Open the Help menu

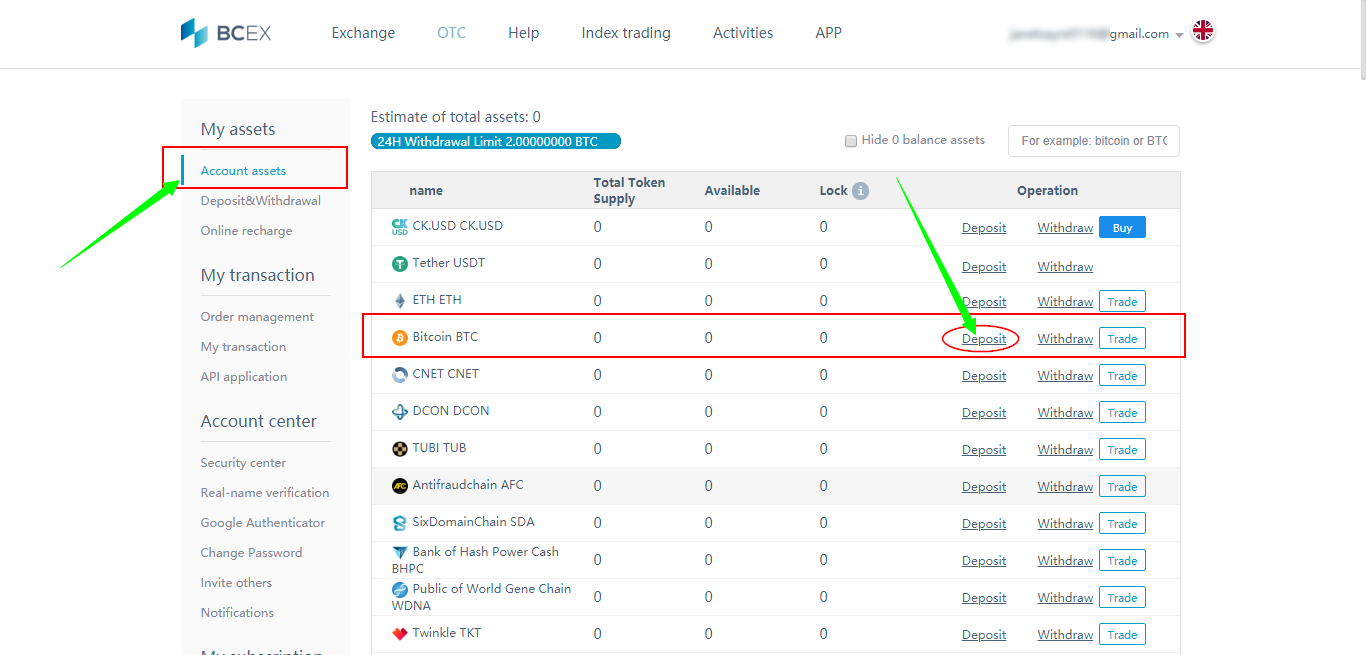pos(523,33)
